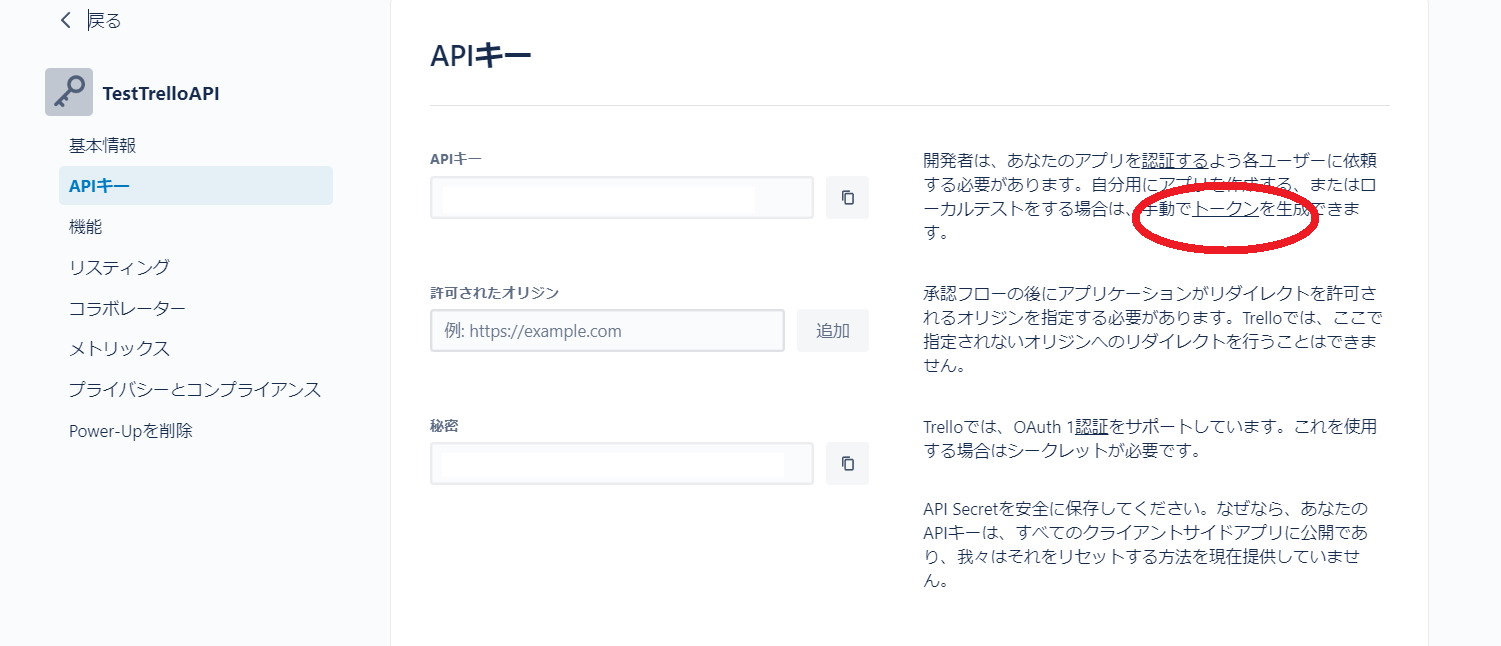Select コラボレーター in the sidebar

[x=127, y=308]
